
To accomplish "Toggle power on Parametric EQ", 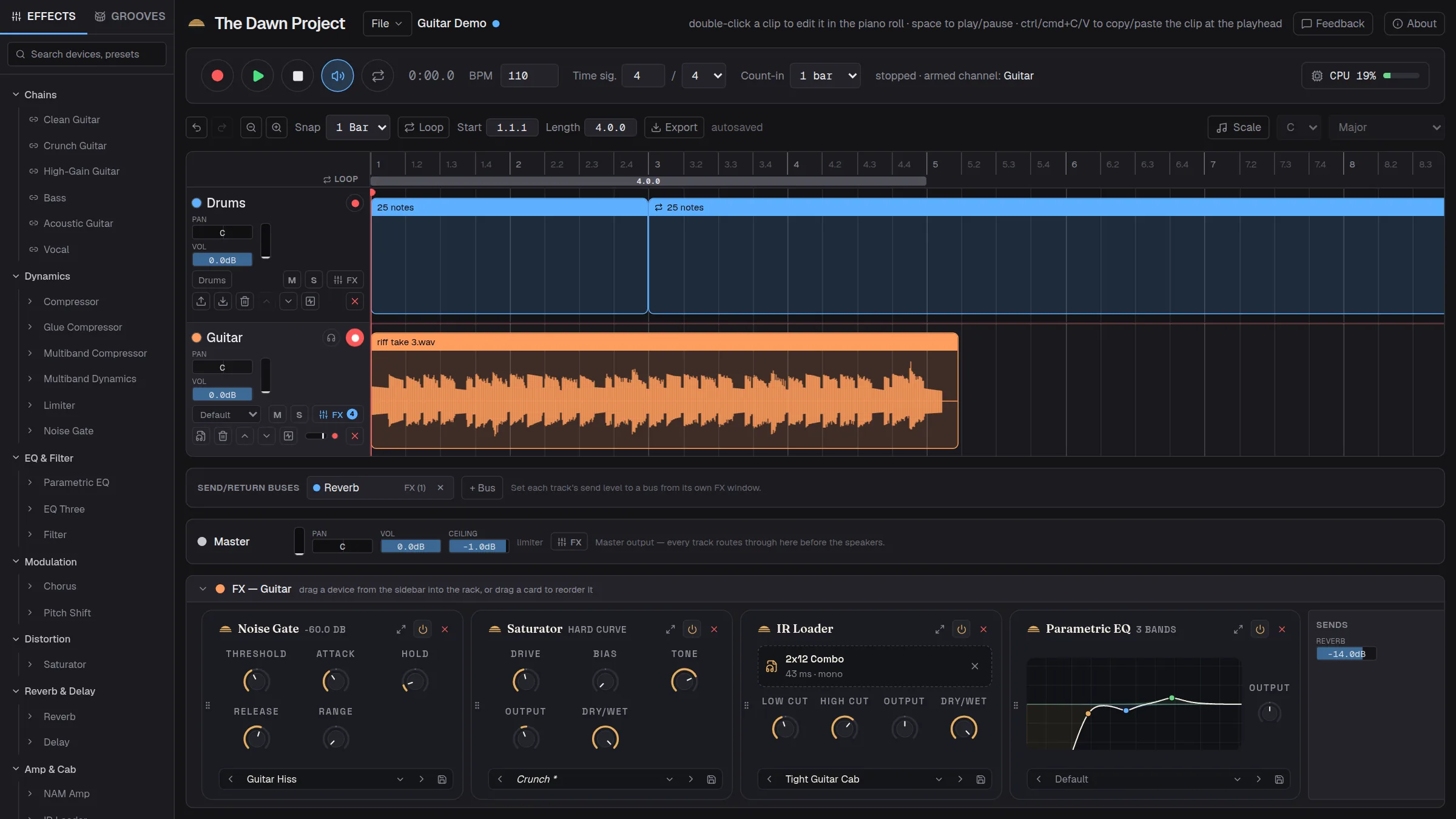I will tap(1260, 630).
